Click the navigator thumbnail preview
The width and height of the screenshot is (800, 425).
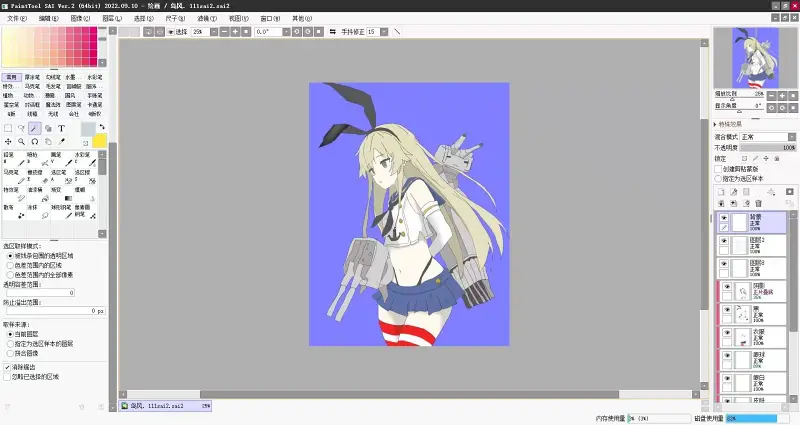(x=755, y=58)
